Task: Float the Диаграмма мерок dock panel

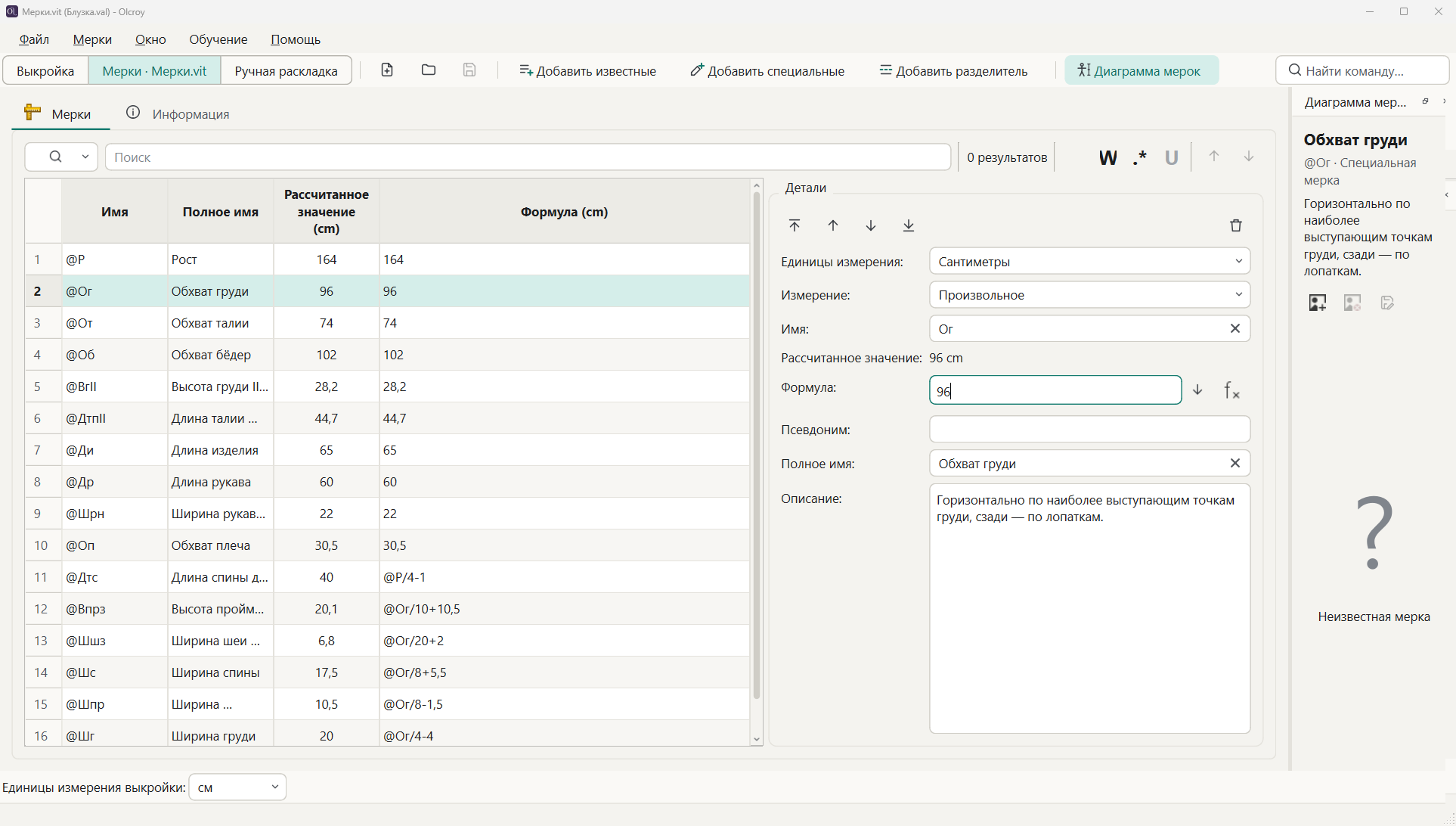Action: 1426,101
